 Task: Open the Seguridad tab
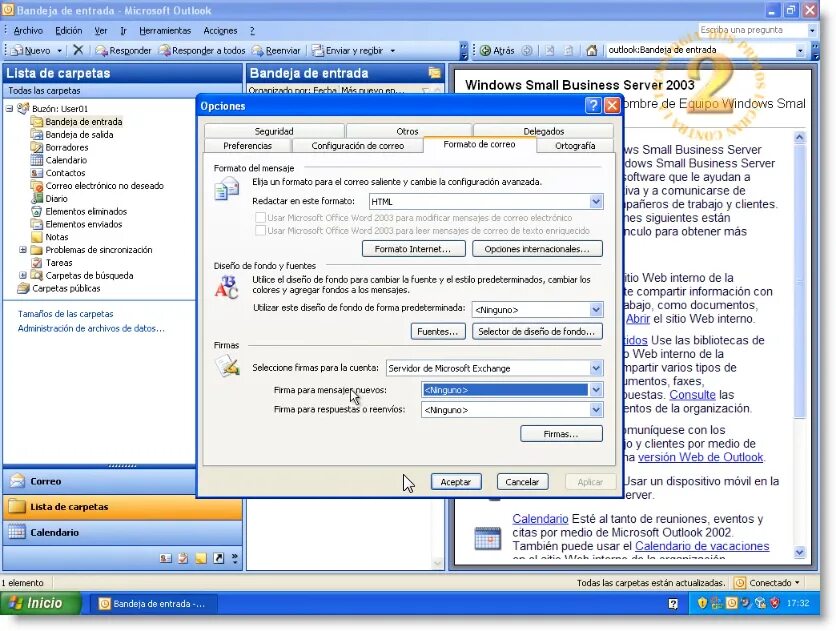tap(274, 131)
